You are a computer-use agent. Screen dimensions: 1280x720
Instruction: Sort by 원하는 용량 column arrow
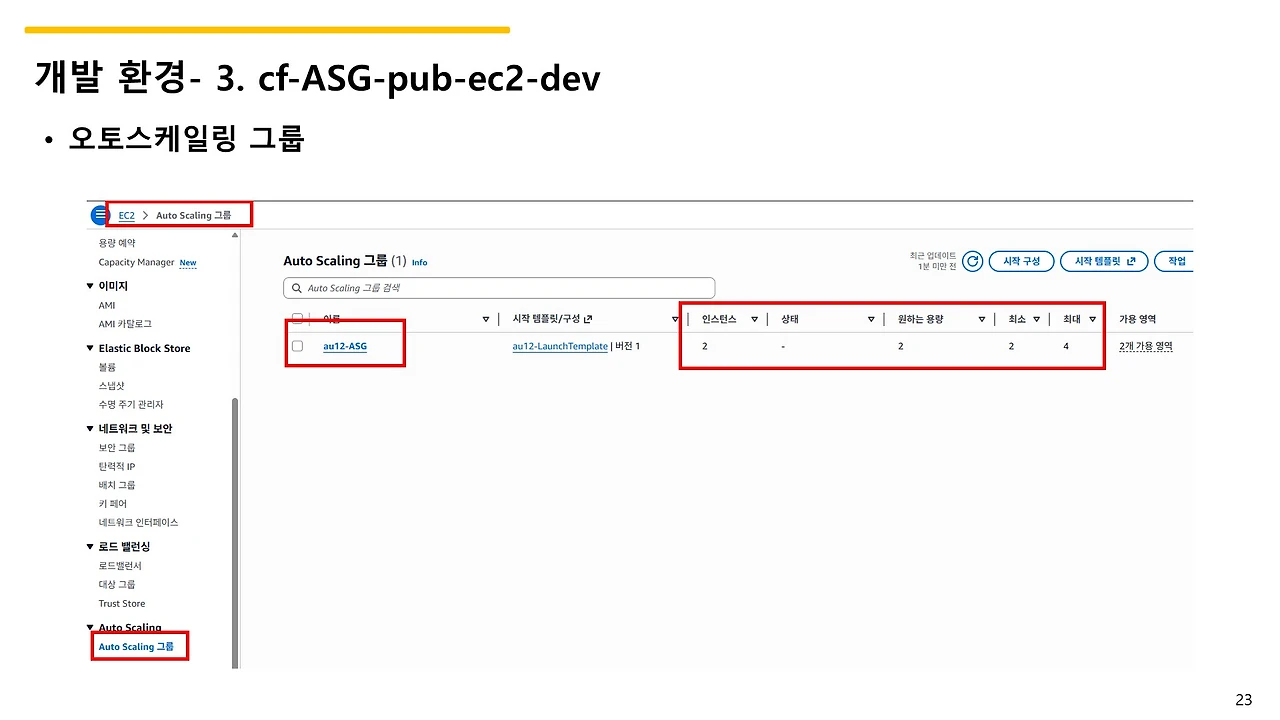[982, 319]
